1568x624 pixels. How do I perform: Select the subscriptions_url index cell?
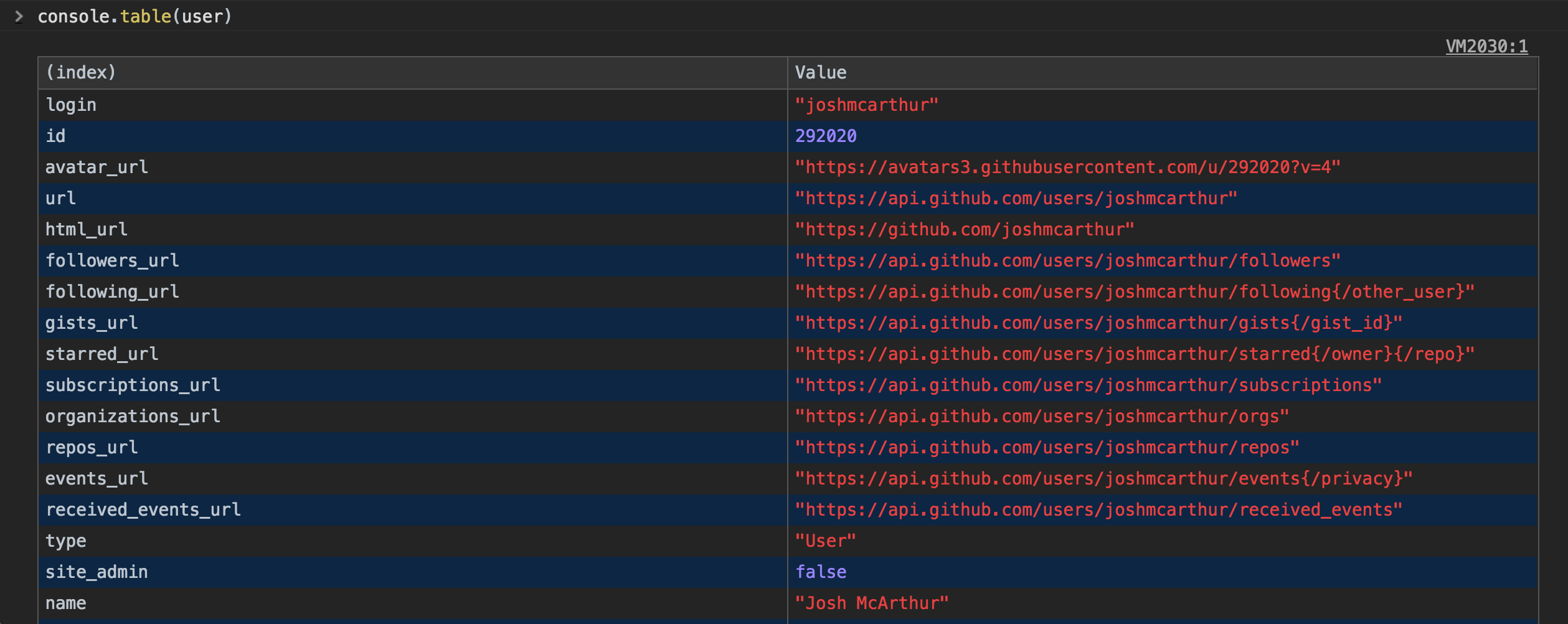pyautogui.click(x=413, y=385)
